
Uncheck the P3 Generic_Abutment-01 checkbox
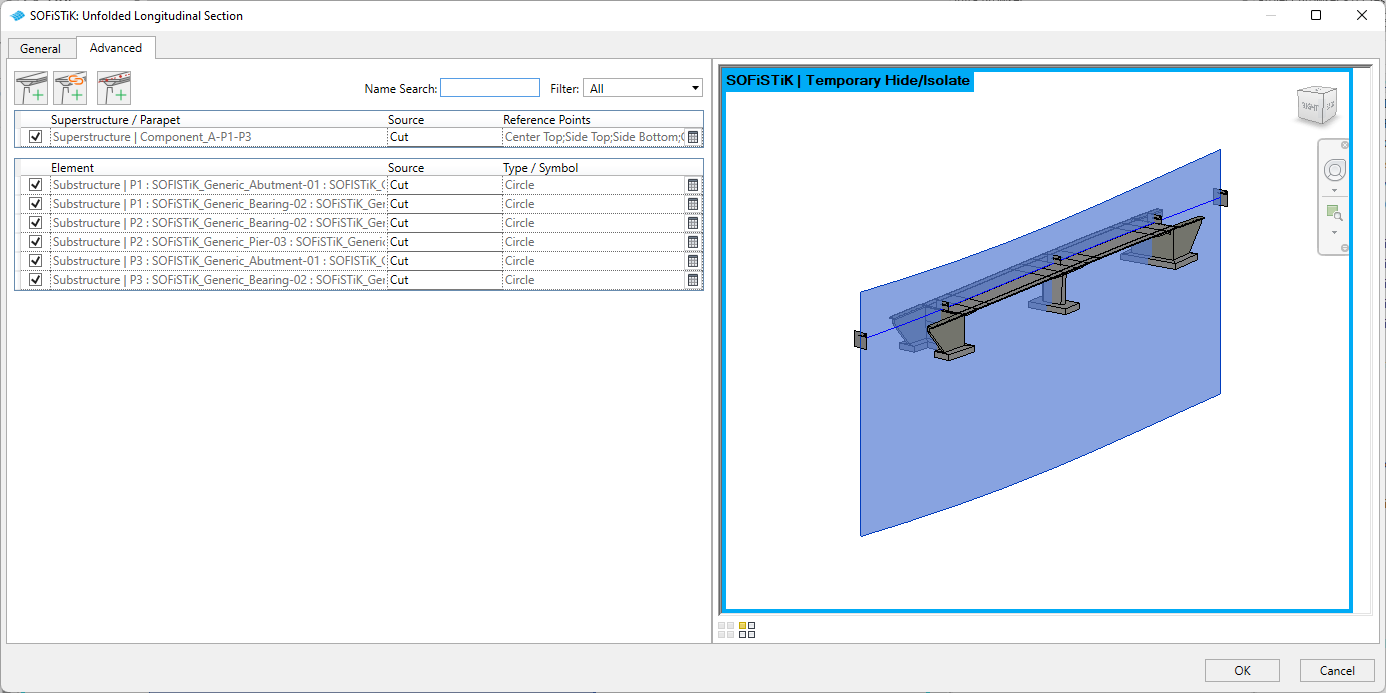click(36, 261)
